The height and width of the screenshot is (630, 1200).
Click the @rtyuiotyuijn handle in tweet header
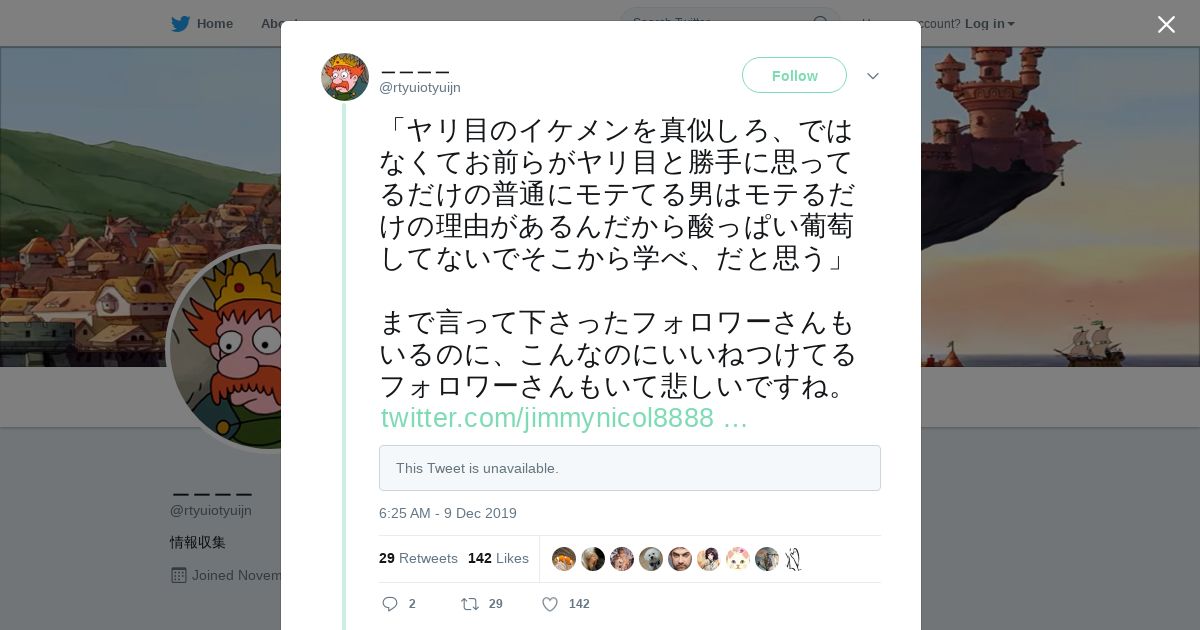(420, 88)
